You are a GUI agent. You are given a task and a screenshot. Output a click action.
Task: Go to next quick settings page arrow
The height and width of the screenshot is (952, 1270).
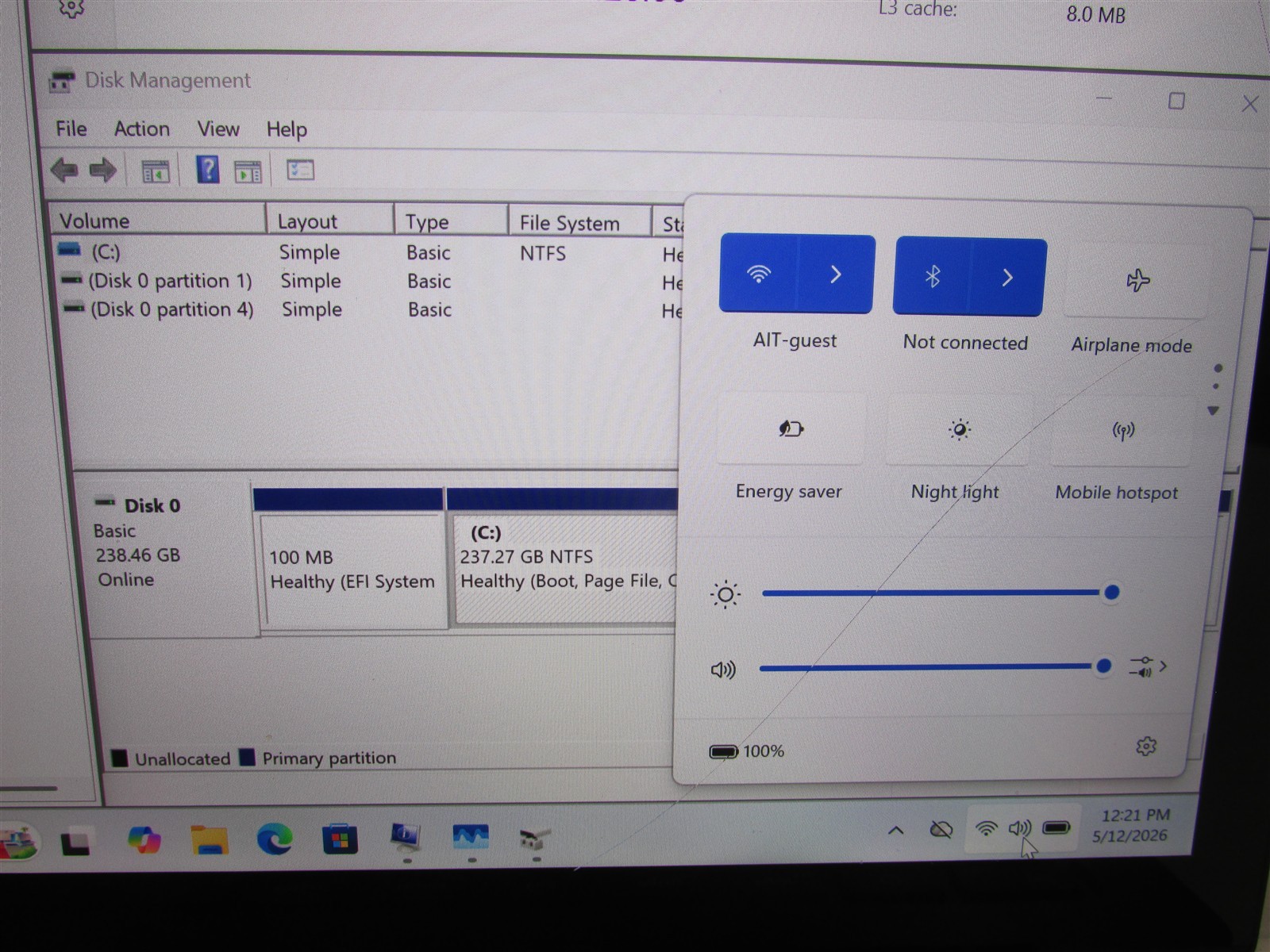point(1213,411)
